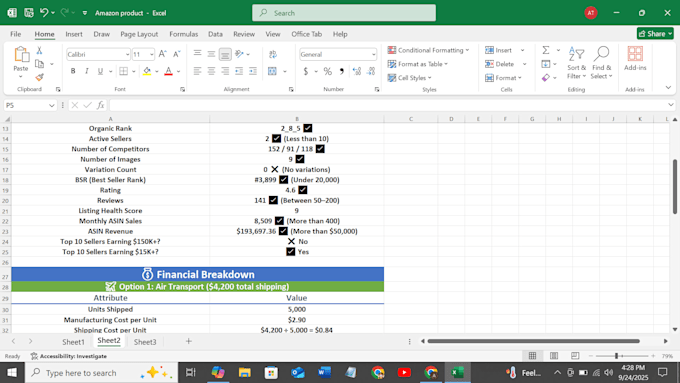Click the Increase Decimal icon

(356, 71)
